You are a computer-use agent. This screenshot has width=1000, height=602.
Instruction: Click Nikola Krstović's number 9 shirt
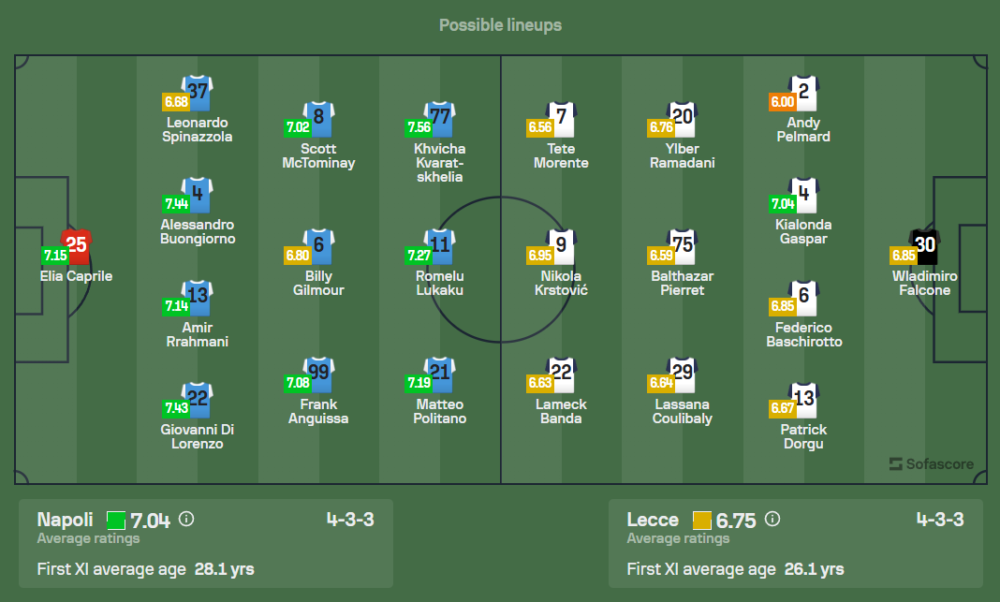point(562,244)
